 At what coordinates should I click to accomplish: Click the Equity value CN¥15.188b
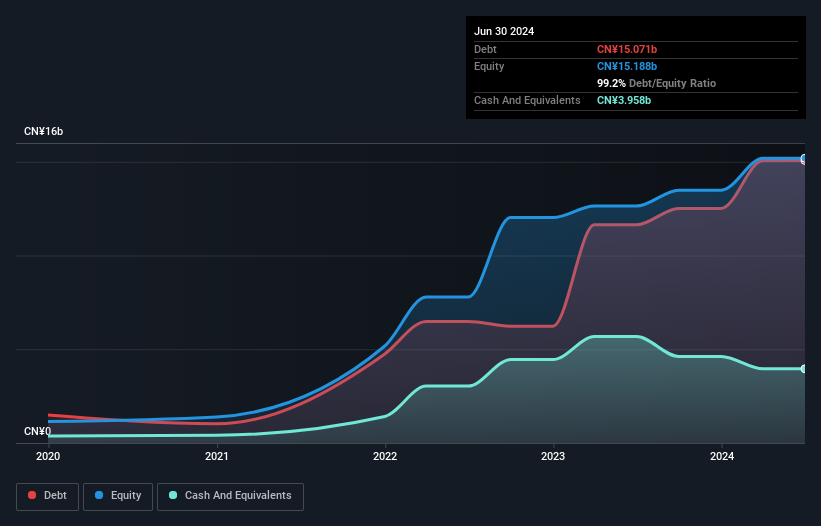[x=627, y=66]
